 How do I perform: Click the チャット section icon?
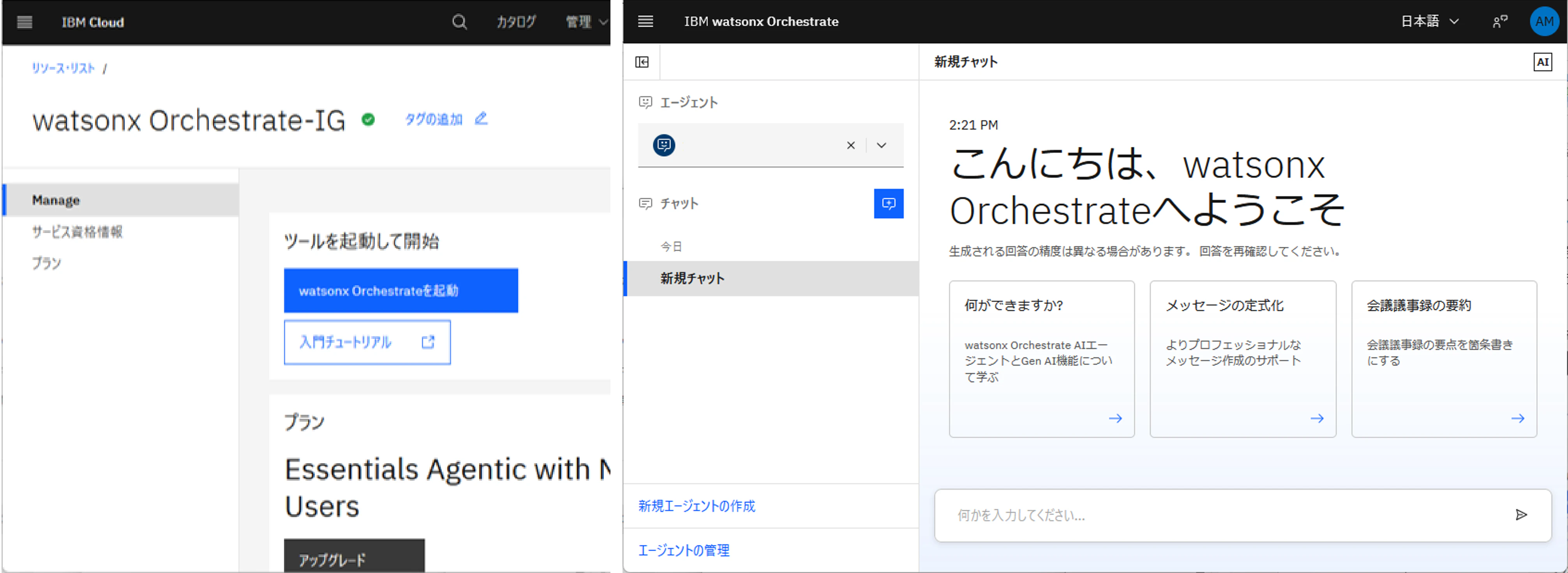(x=645, y=203)
